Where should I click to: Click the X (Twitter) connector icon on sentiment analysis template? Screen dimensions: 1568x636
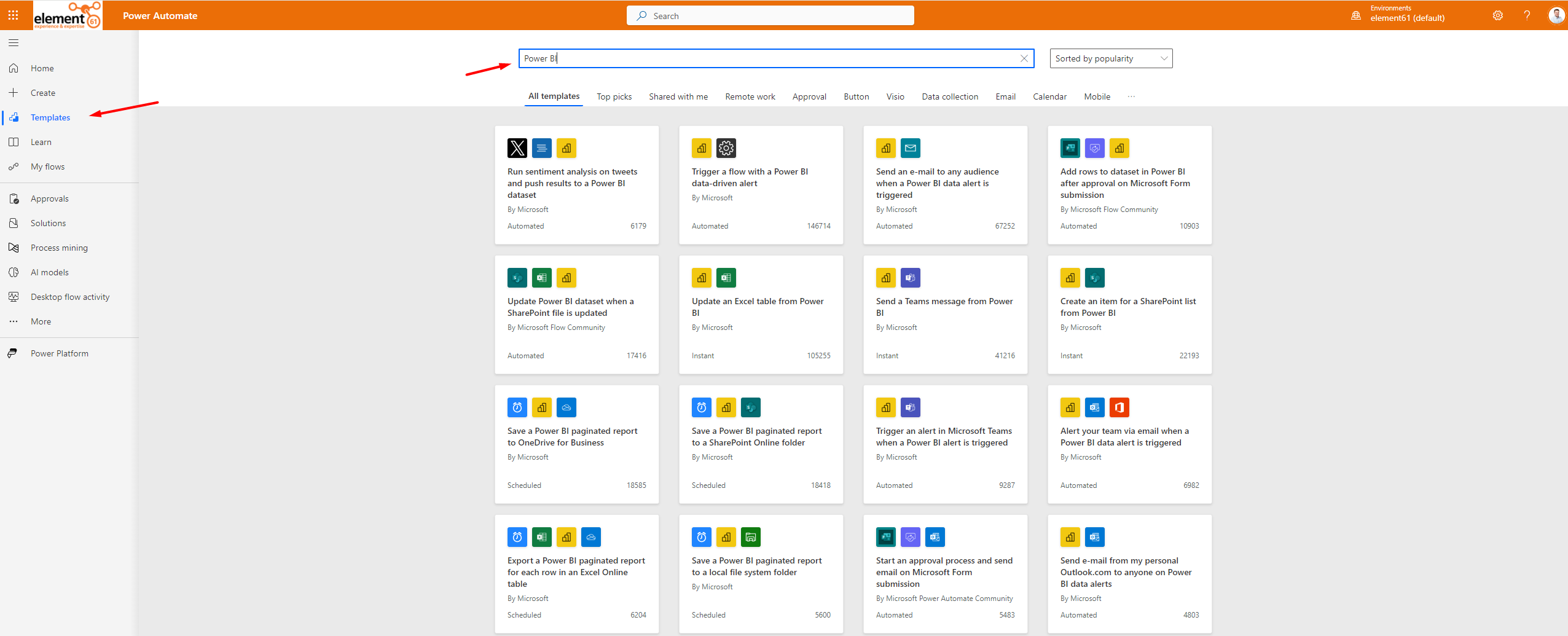point(516,147)
